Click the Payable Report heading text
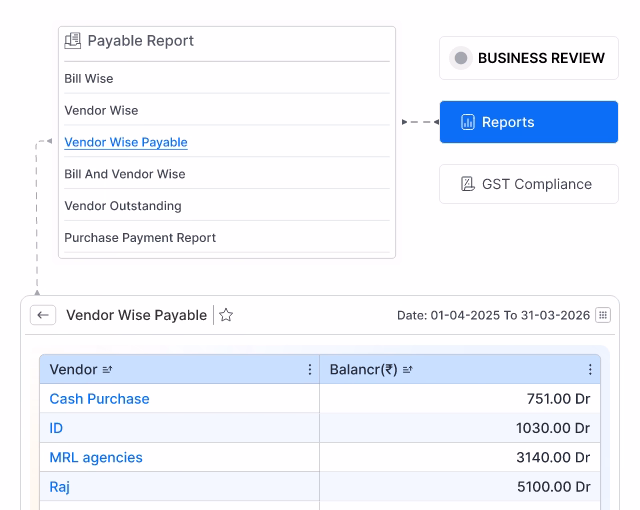 click(x=140, y=41)
